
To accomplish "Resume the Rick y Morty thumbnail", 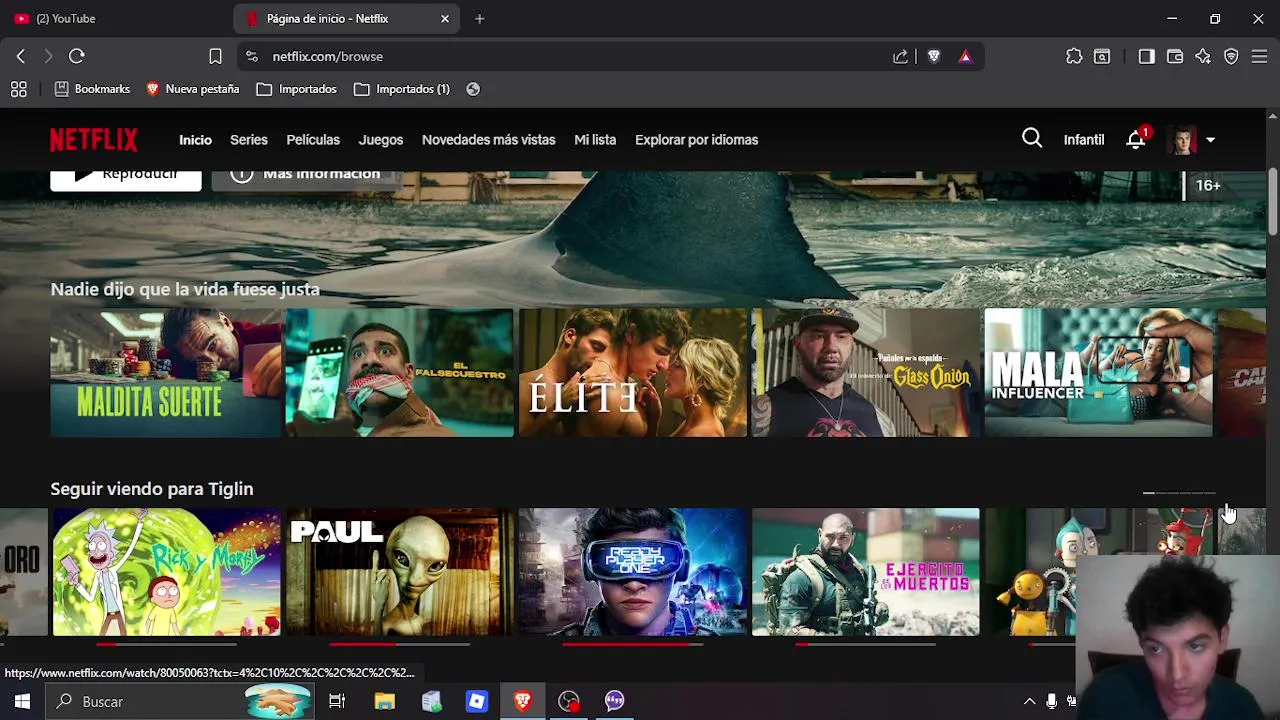I will pos(166,572).
